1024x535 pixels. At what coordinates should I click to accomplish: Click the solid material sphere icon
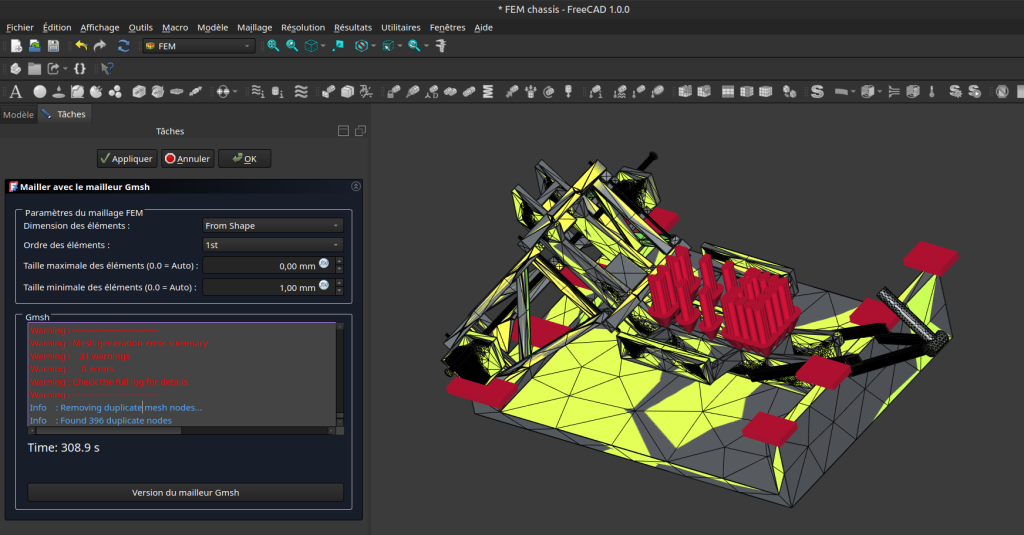coord(40,91)
